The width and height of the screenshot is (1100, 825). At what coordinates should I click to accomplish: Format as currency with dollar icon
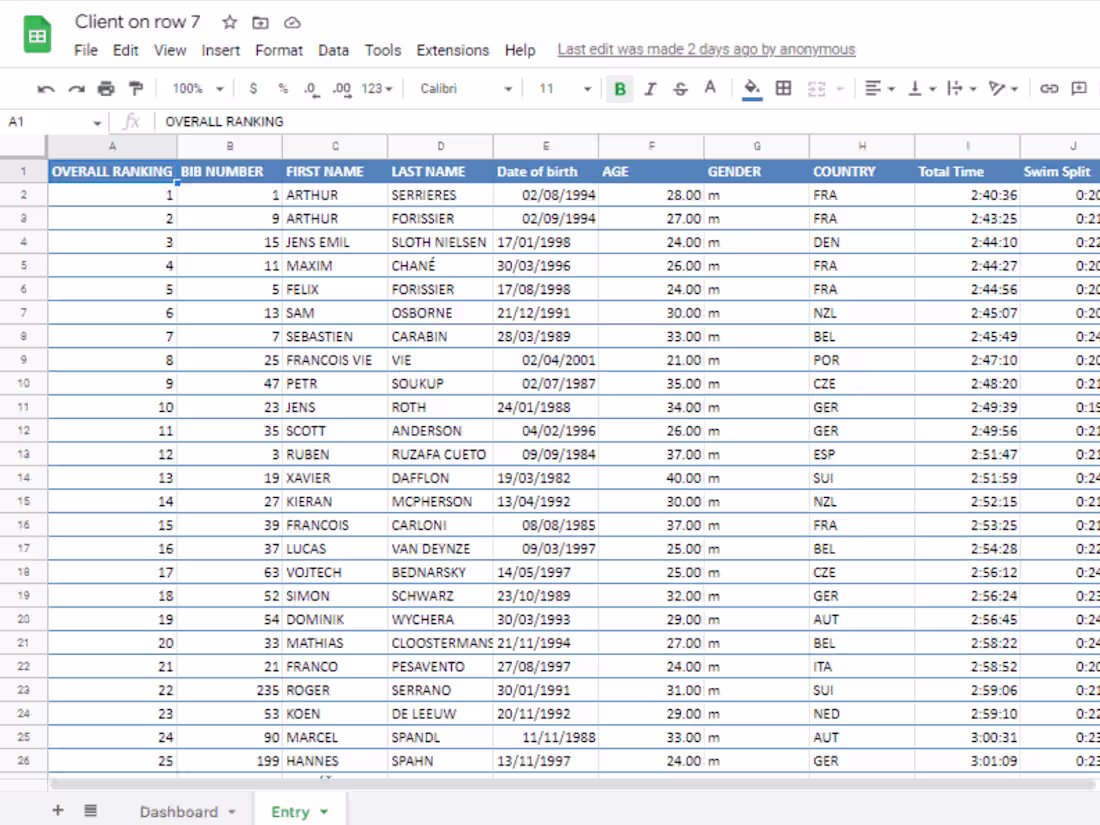pyautogui.click(x=253, y=88)
